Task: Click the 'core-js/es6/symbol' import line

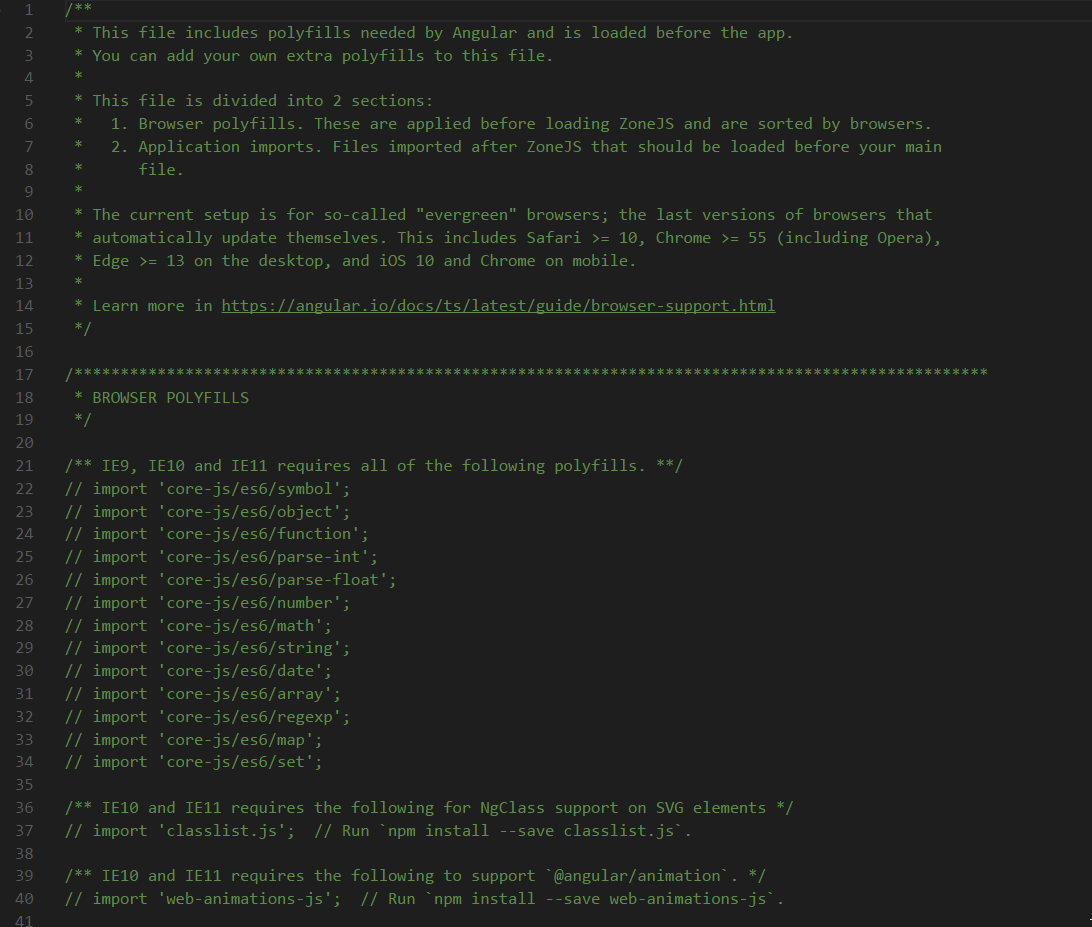Action: [x=208, y=489]
